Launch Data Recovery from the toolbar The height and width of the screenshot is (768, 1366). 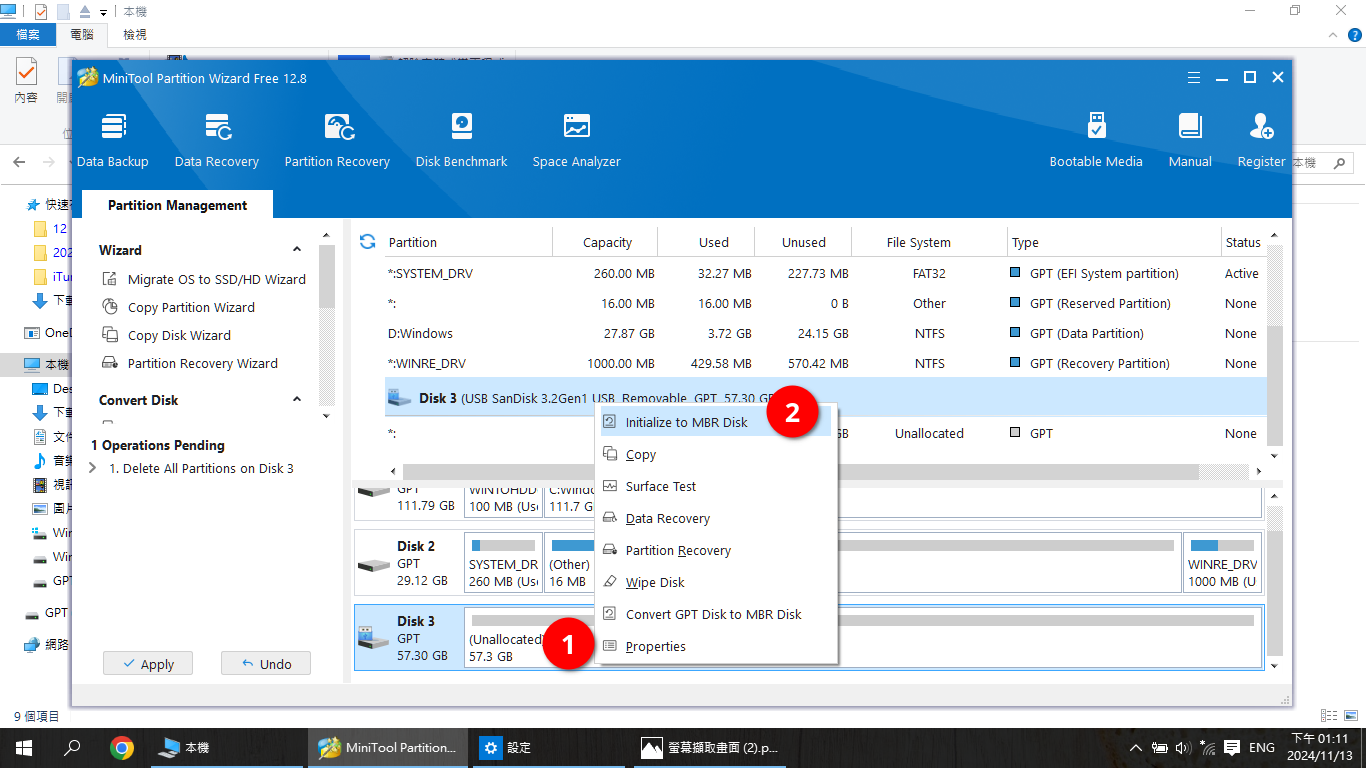click(217, 140)
